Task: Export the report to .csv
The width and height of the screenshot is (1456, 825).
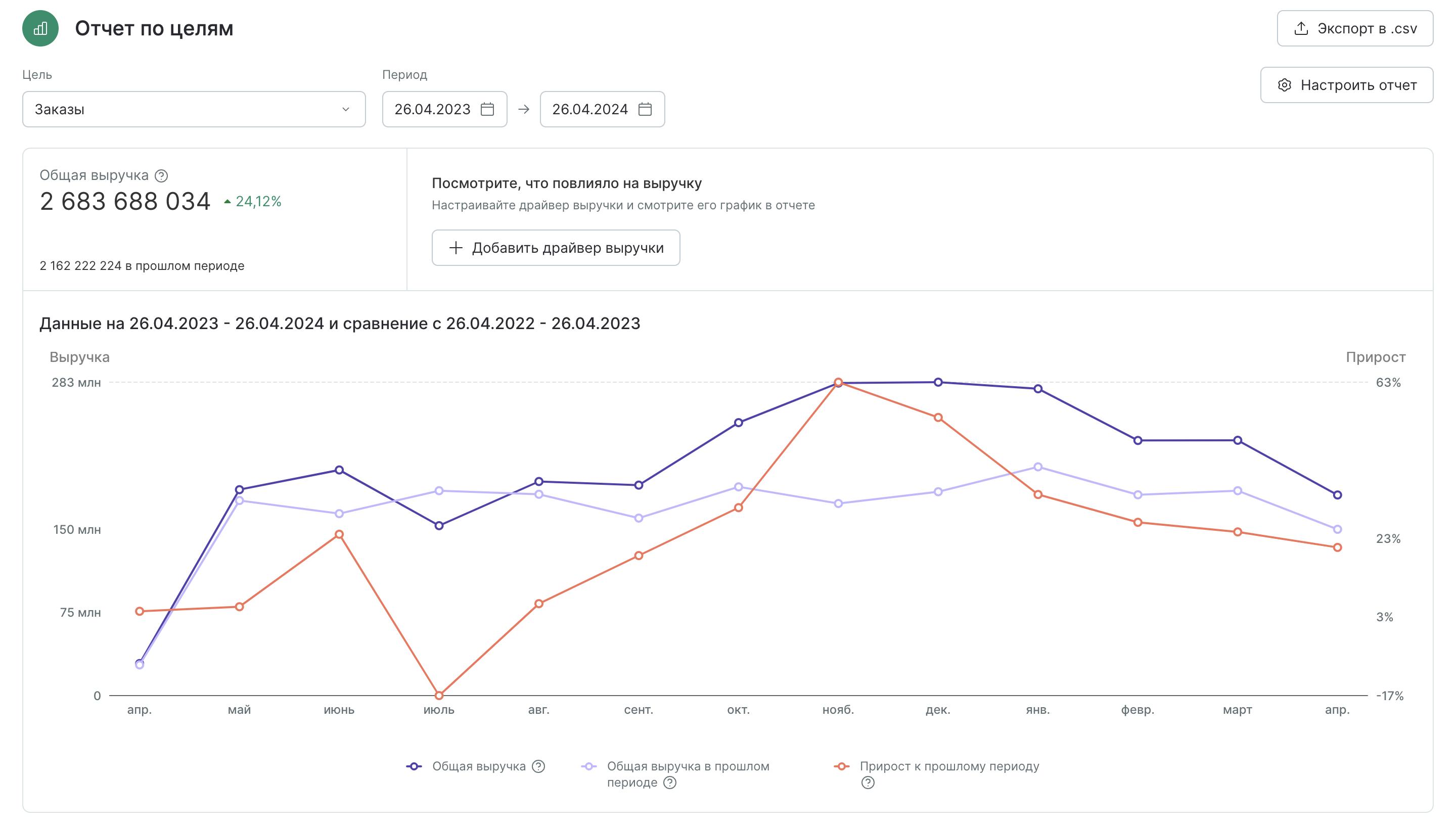Action: [x=1354, y=28]
